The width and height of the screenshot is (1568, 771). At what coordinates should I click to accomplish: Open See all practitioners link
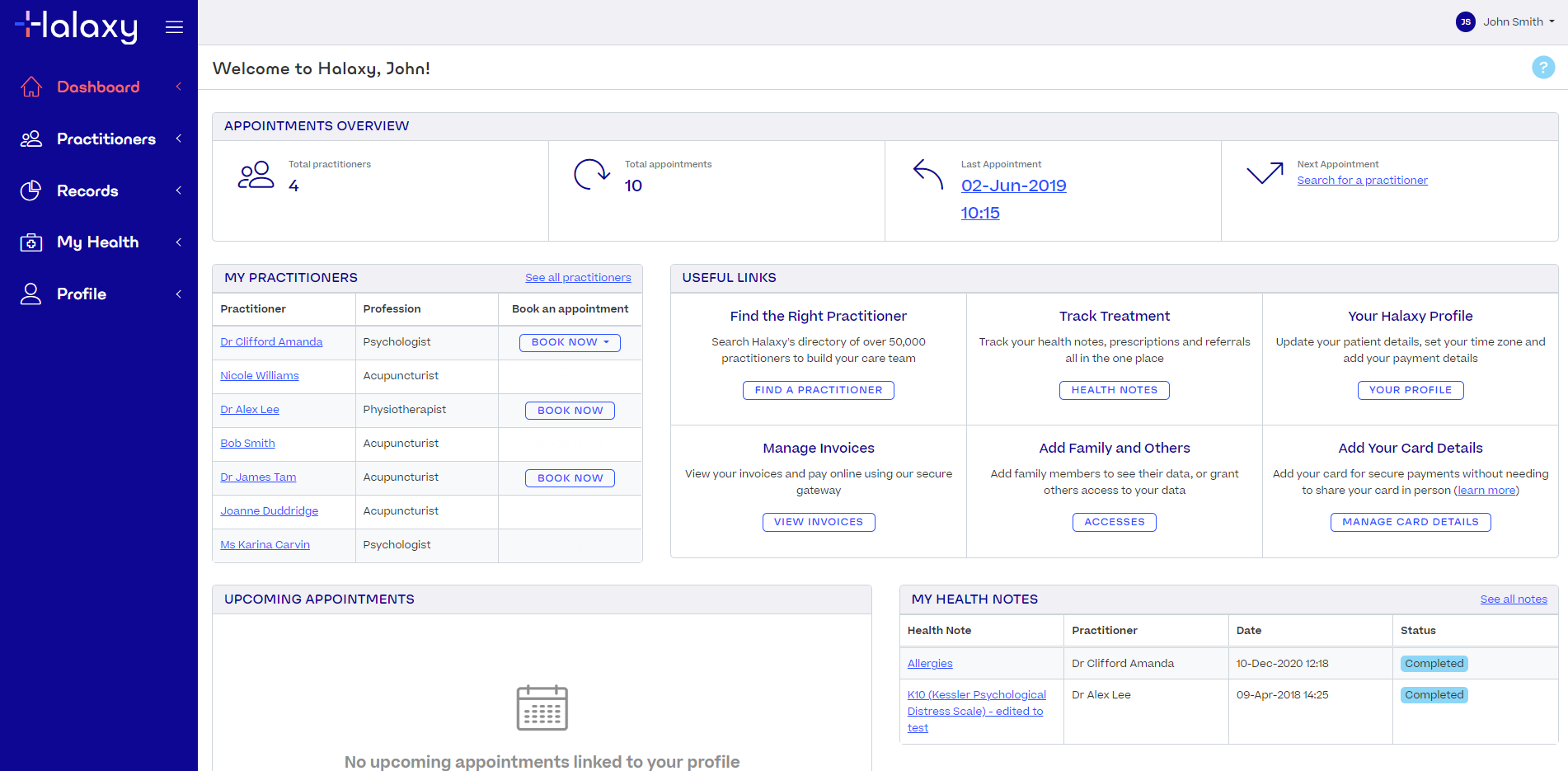pos(578,277)
